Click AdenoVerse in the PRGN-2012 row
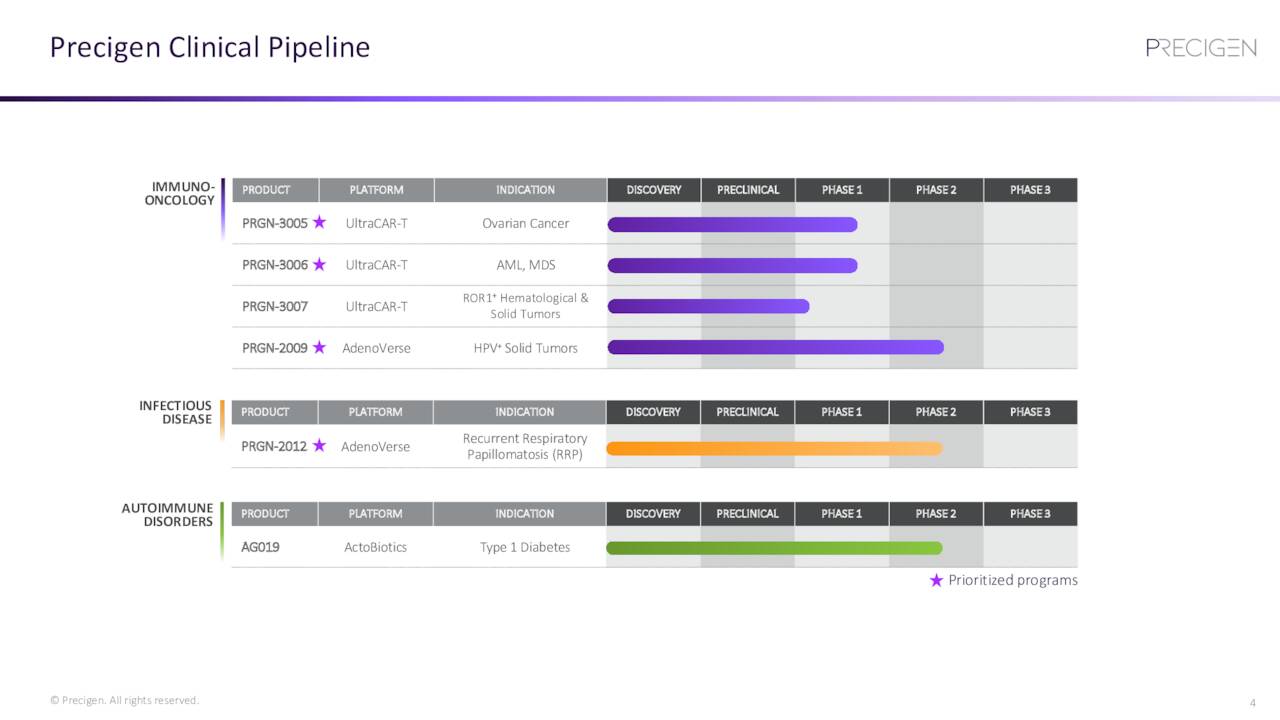This screenshot has height=720, width=1280. [375, 446]
